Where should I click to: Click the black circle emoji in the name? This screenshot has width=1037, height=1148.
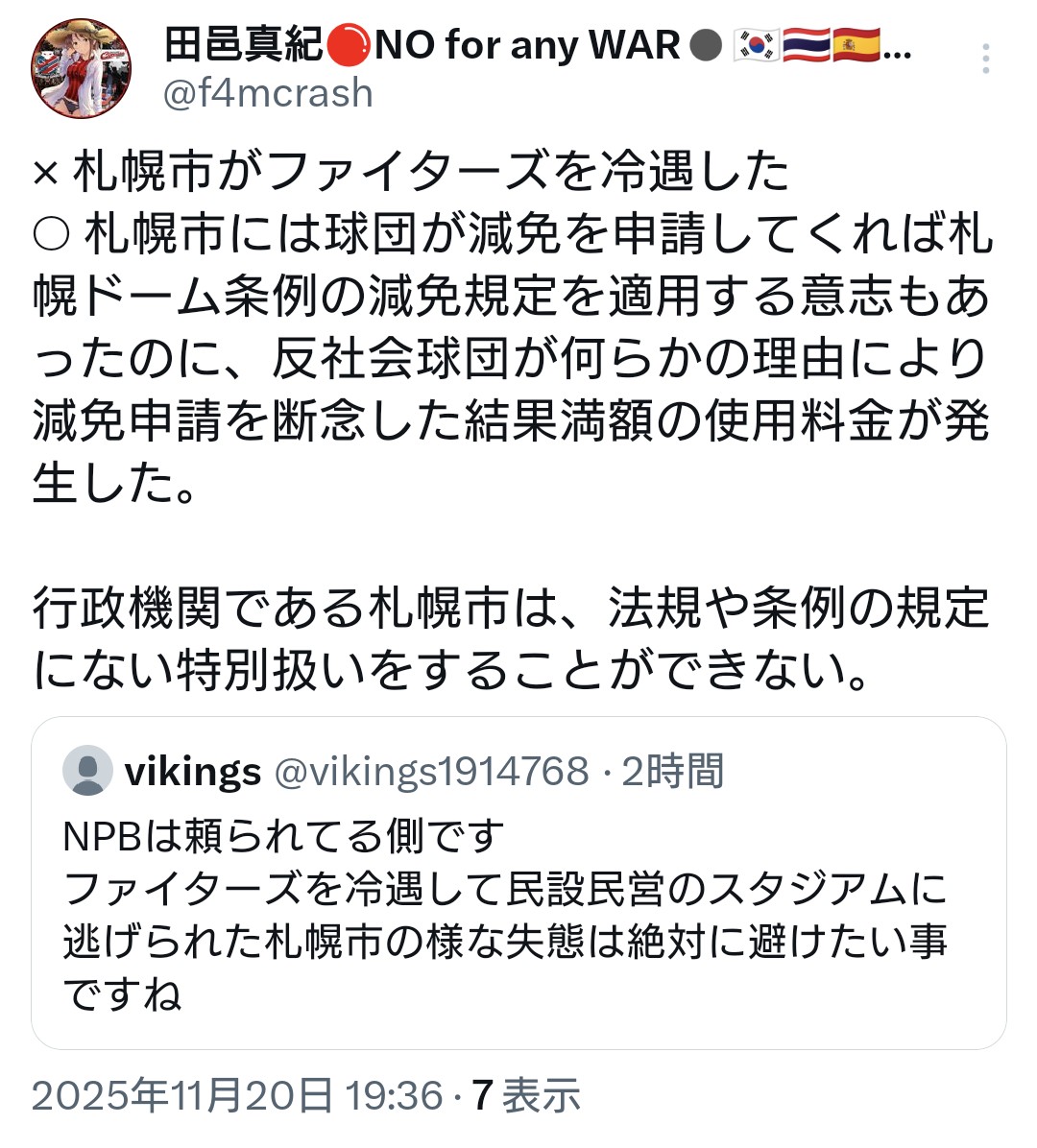tap(706, 45)
